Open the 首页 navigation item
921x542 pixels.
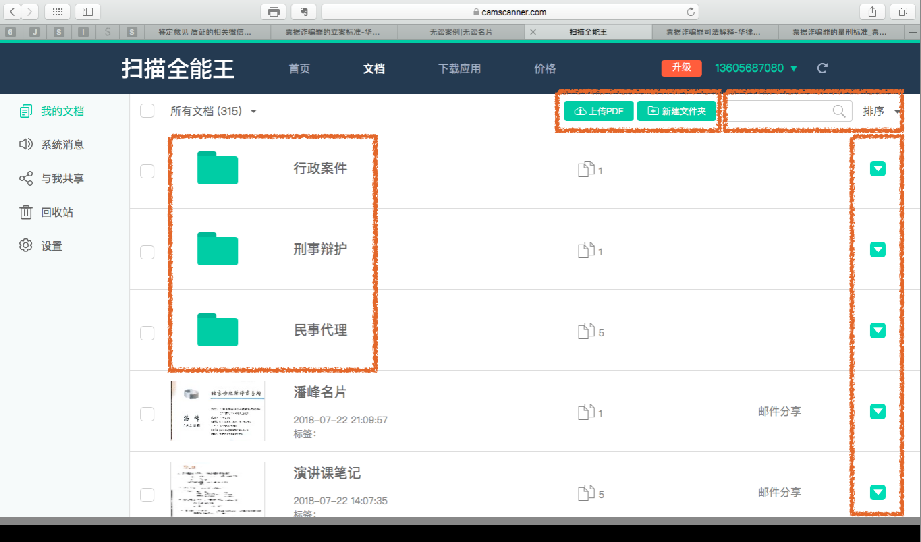tap(300, 69)
